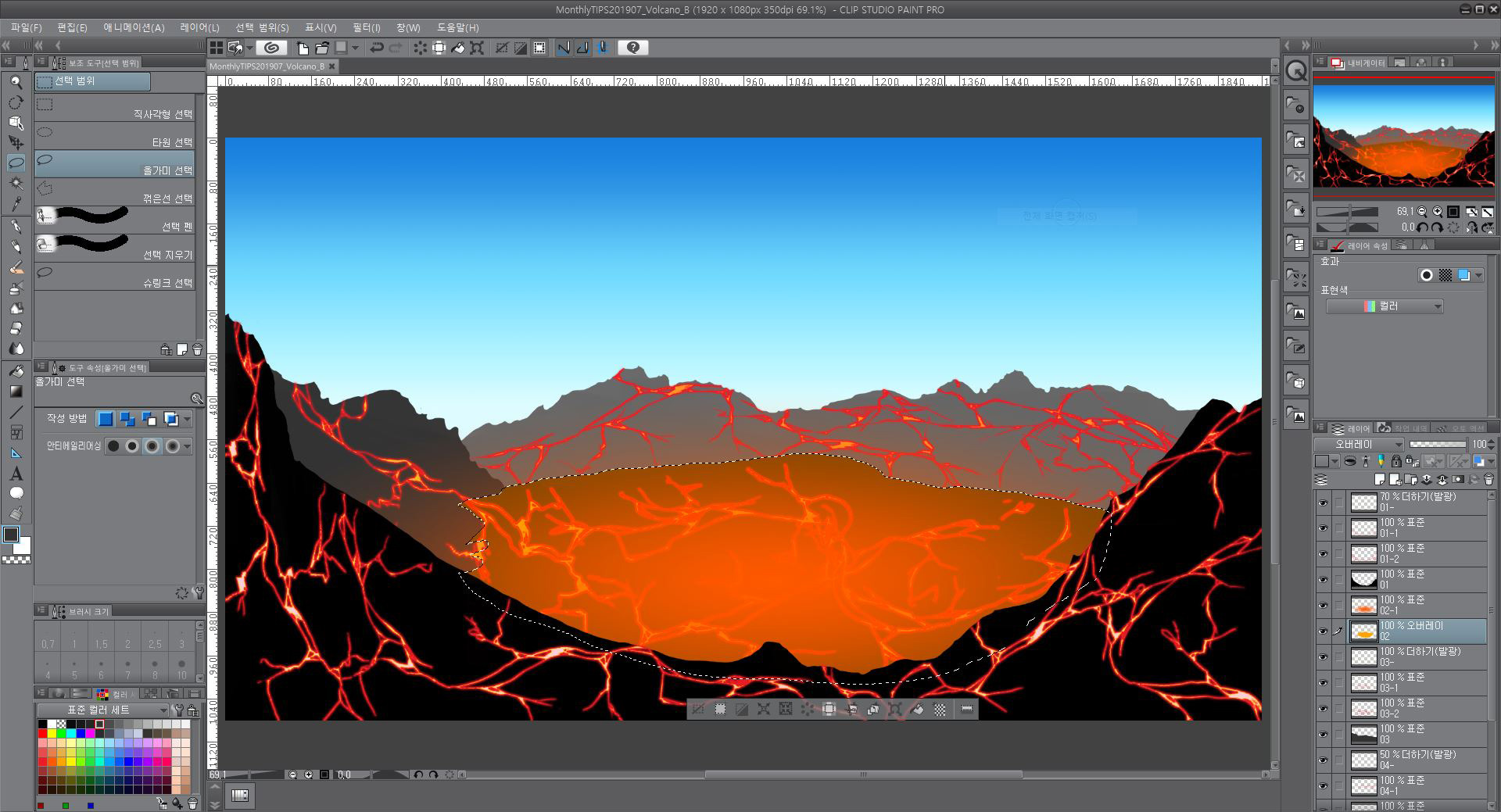Enable Lock Layer in the Layers panel

[x=1397, y=461]
